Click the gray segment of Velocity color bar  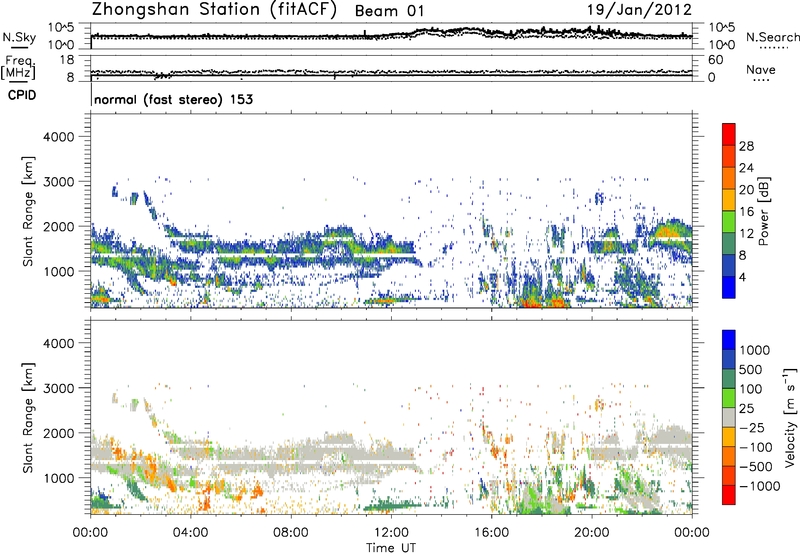[x=729, y=417]
